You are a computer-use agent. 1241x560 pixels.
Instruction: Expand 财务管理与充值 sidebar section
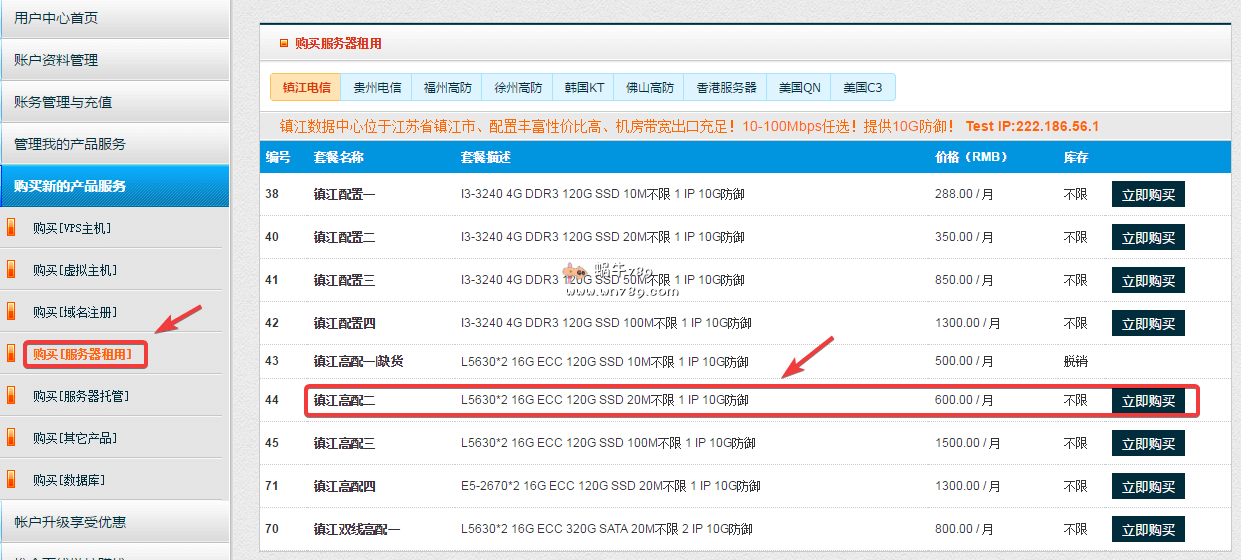(x=63, y=102)
